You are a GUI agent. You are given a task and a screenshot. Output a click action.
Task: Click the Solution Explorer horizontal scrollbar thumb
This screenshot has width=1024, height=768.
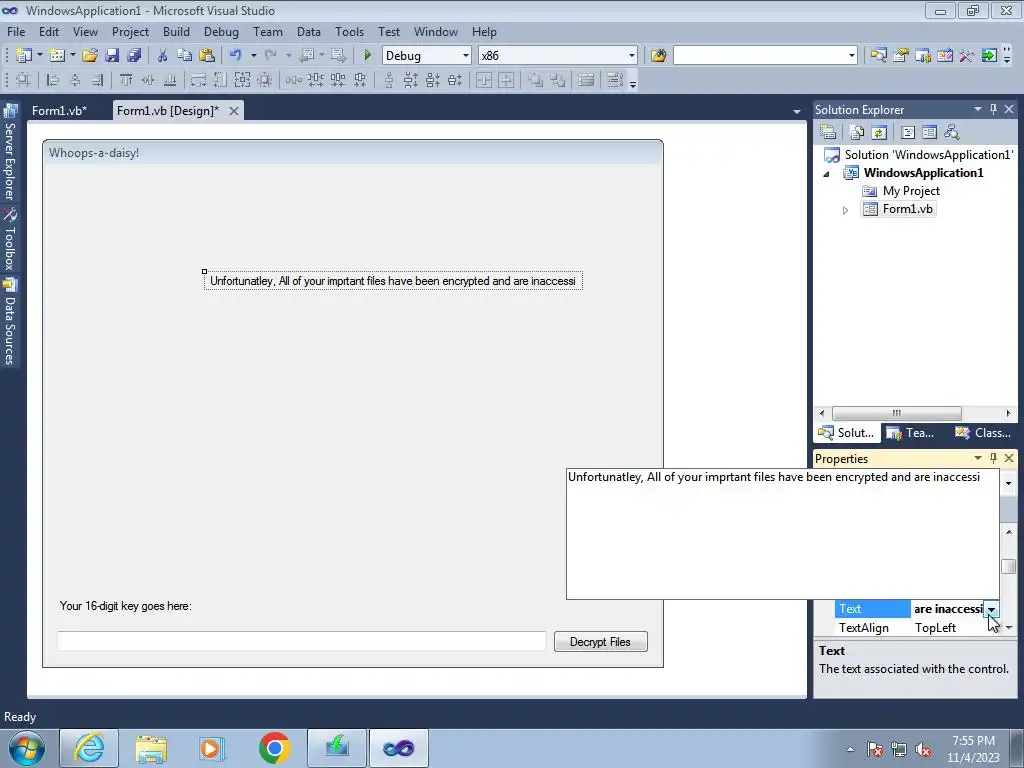896,413
